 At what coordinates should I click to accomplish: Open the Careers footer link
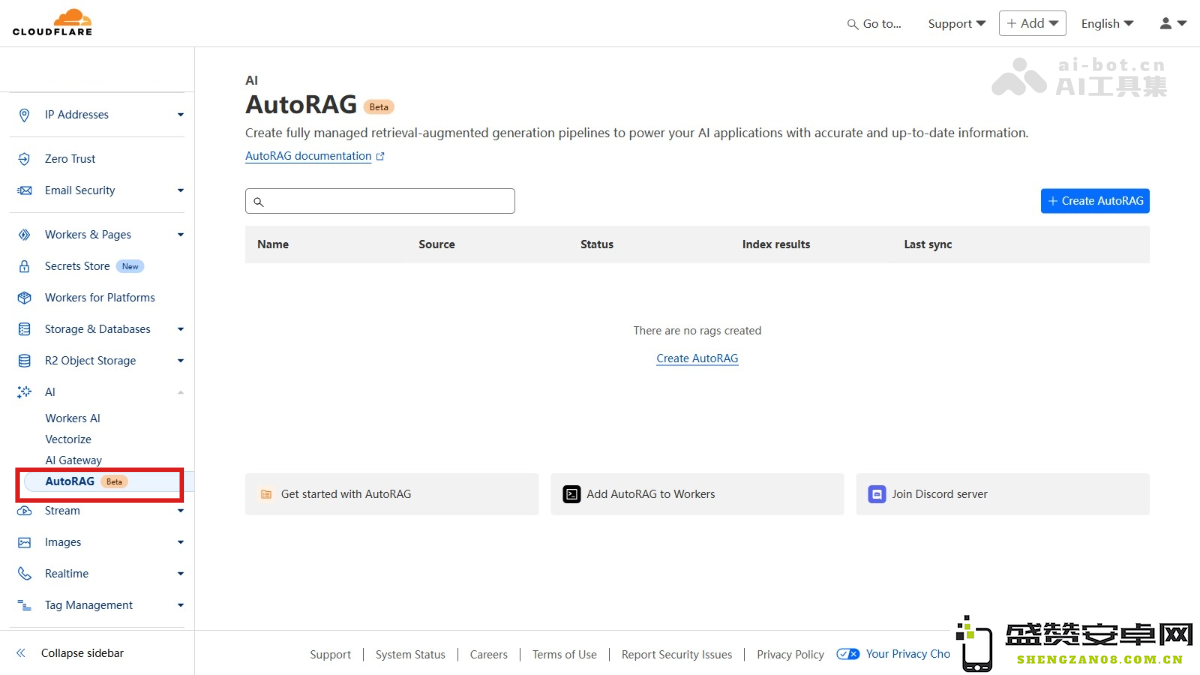click(489, 655)
